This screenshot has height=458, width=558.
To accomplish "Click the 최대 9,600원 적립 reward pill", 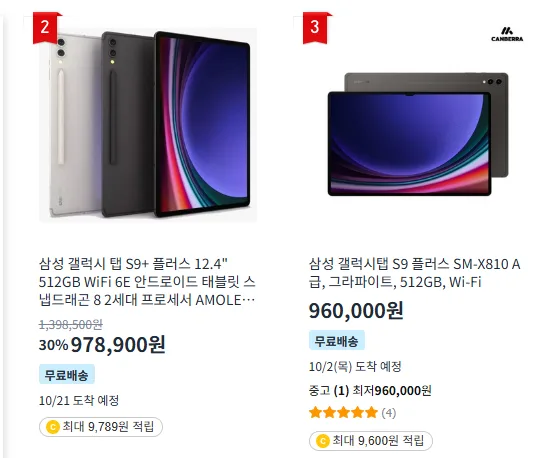I will click(x=371, y=441).
